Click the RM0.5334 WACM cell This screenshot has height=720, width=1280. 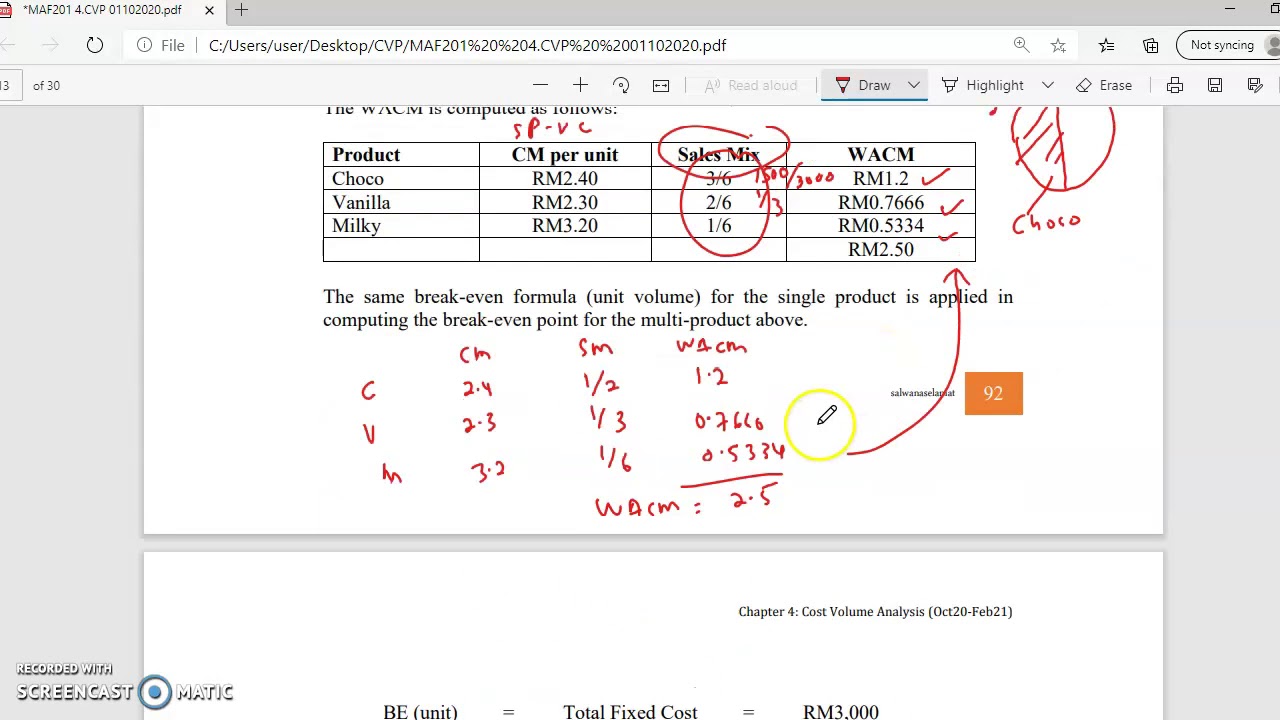[x=880, y=226]
